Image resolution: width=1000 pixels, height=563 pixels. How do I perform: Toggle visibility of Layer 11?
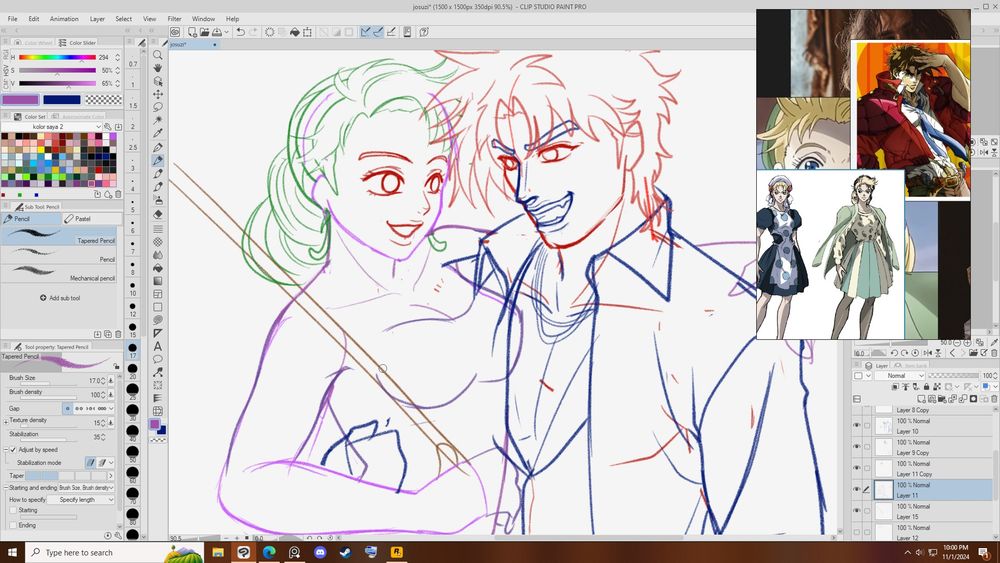(x=857, y=489)
